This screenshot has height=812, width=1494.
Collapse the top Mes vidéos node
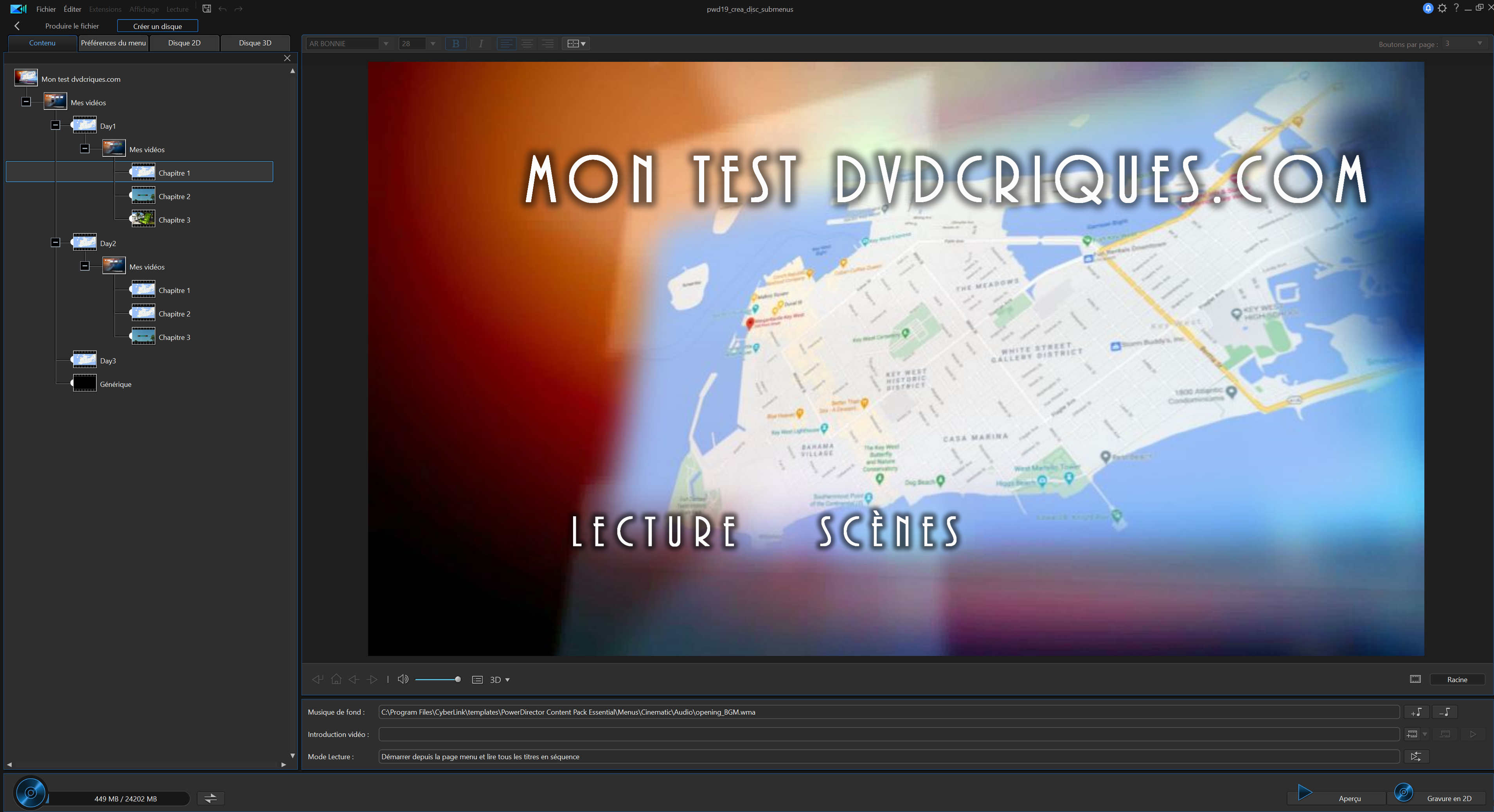click(26, 102)
